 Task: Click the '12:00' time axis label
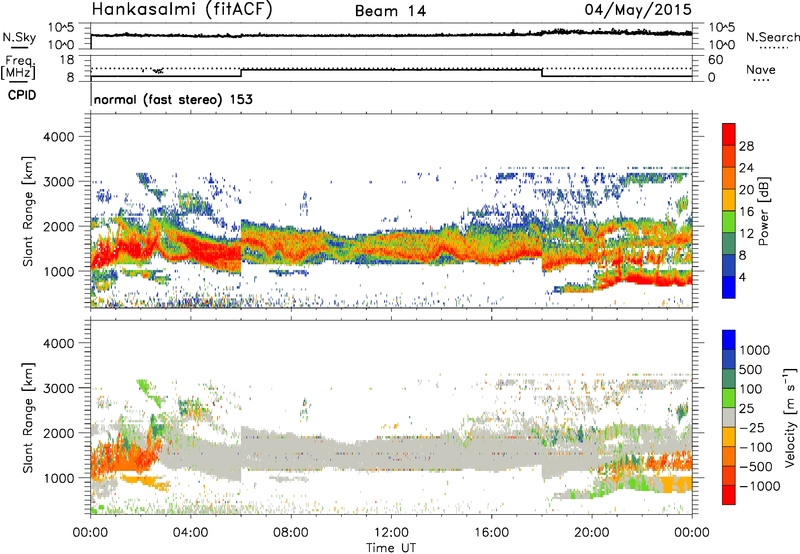pyautogui.click(x=391, y=533)
